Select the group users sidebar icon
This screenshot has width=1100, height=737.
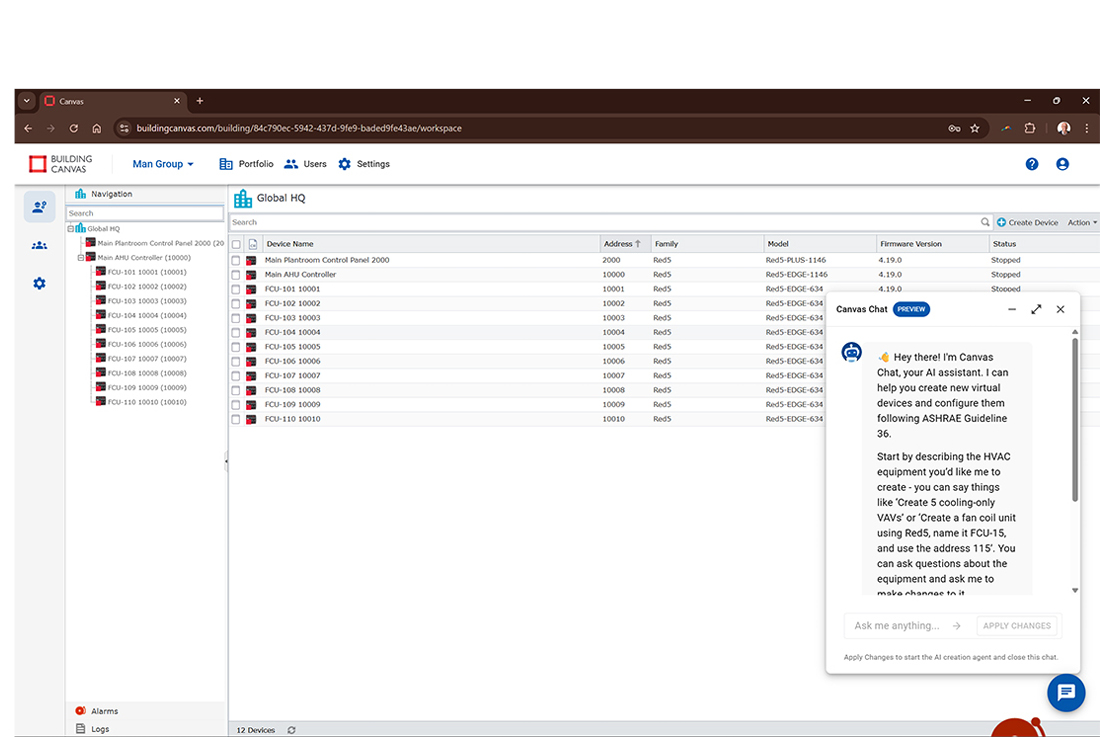39,245
